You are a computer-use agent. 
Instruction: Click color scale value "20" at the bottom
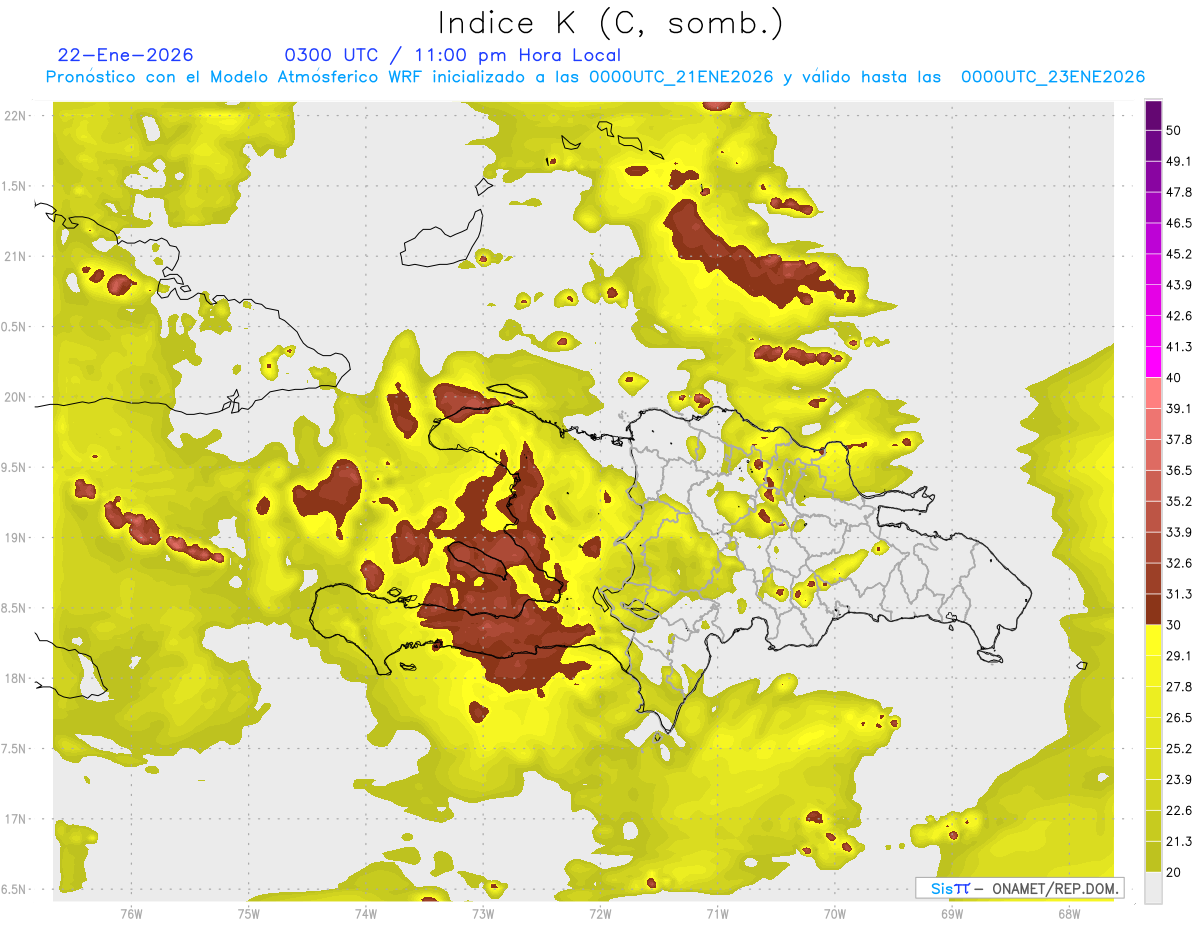coord(1174,872)
